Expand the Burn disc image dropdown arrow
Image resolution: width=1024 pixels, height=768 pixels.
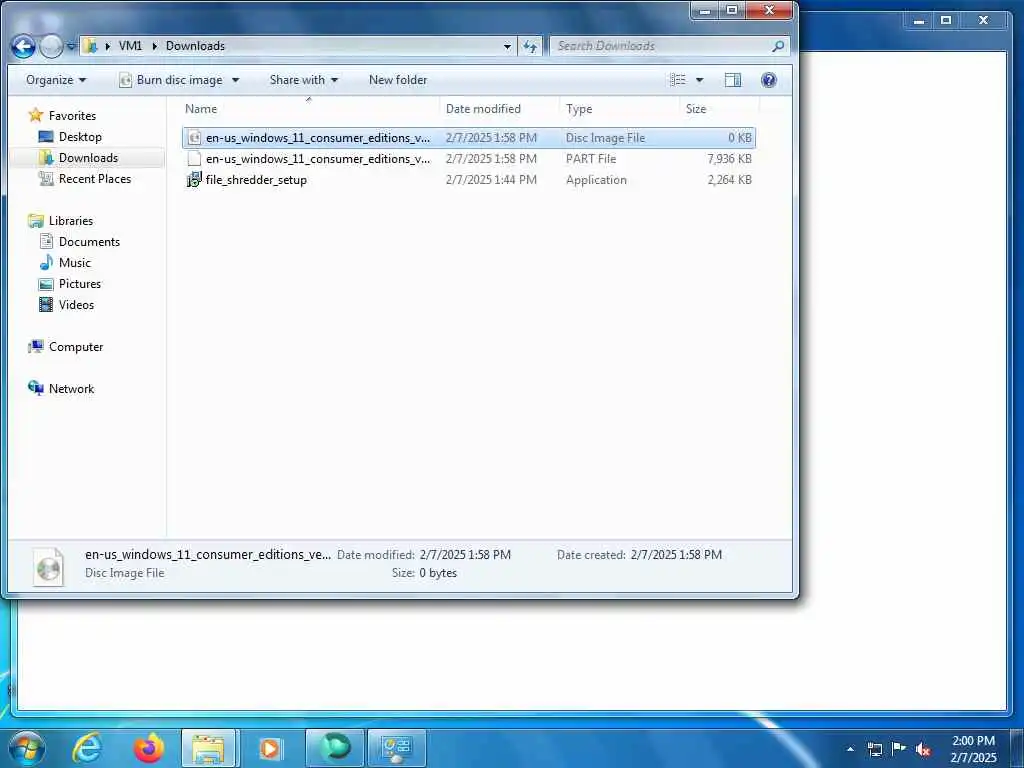(236, 80)
